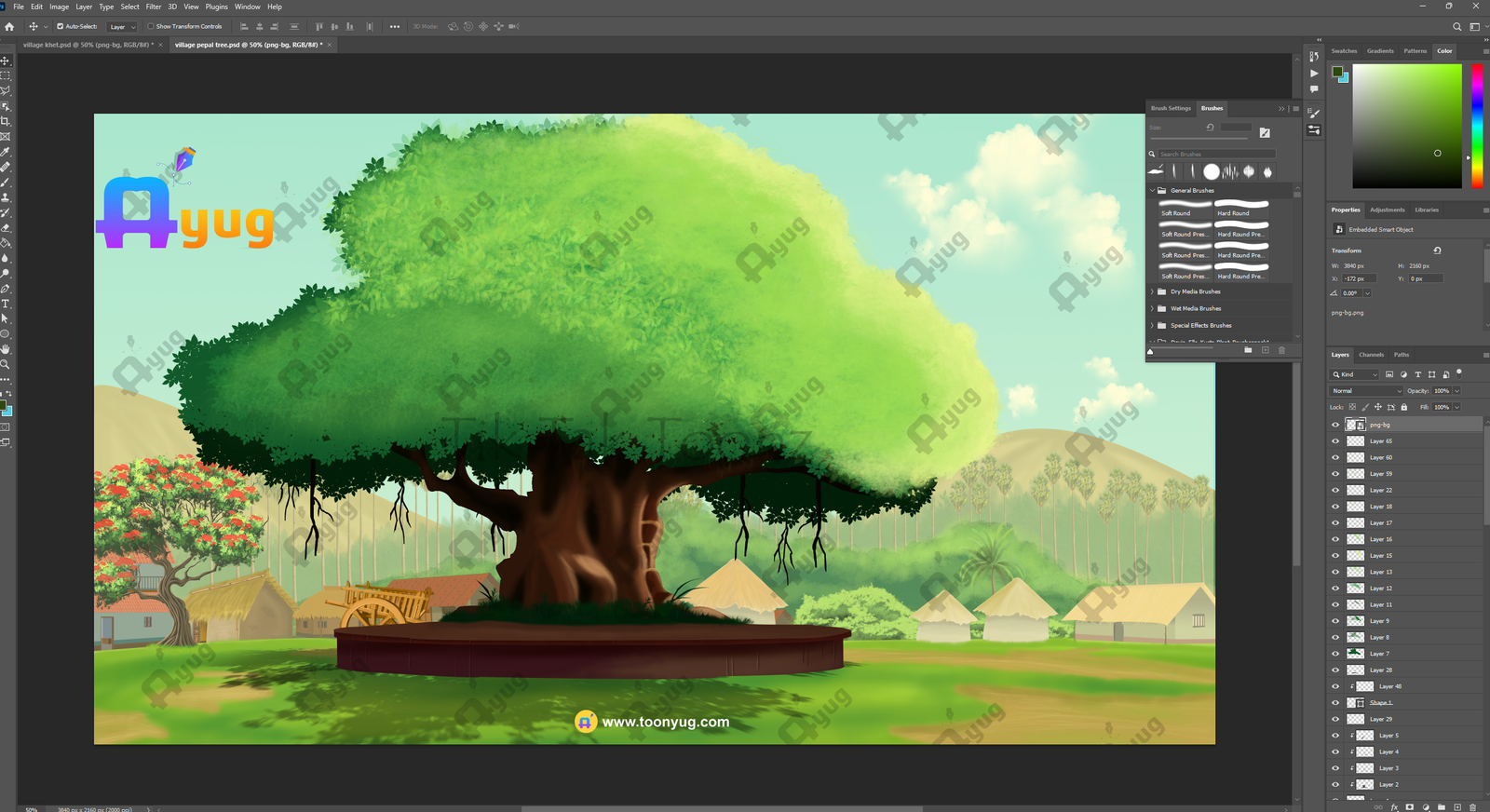Select the Crop tool
The image size is (1490, 812).
pos(6,121)
